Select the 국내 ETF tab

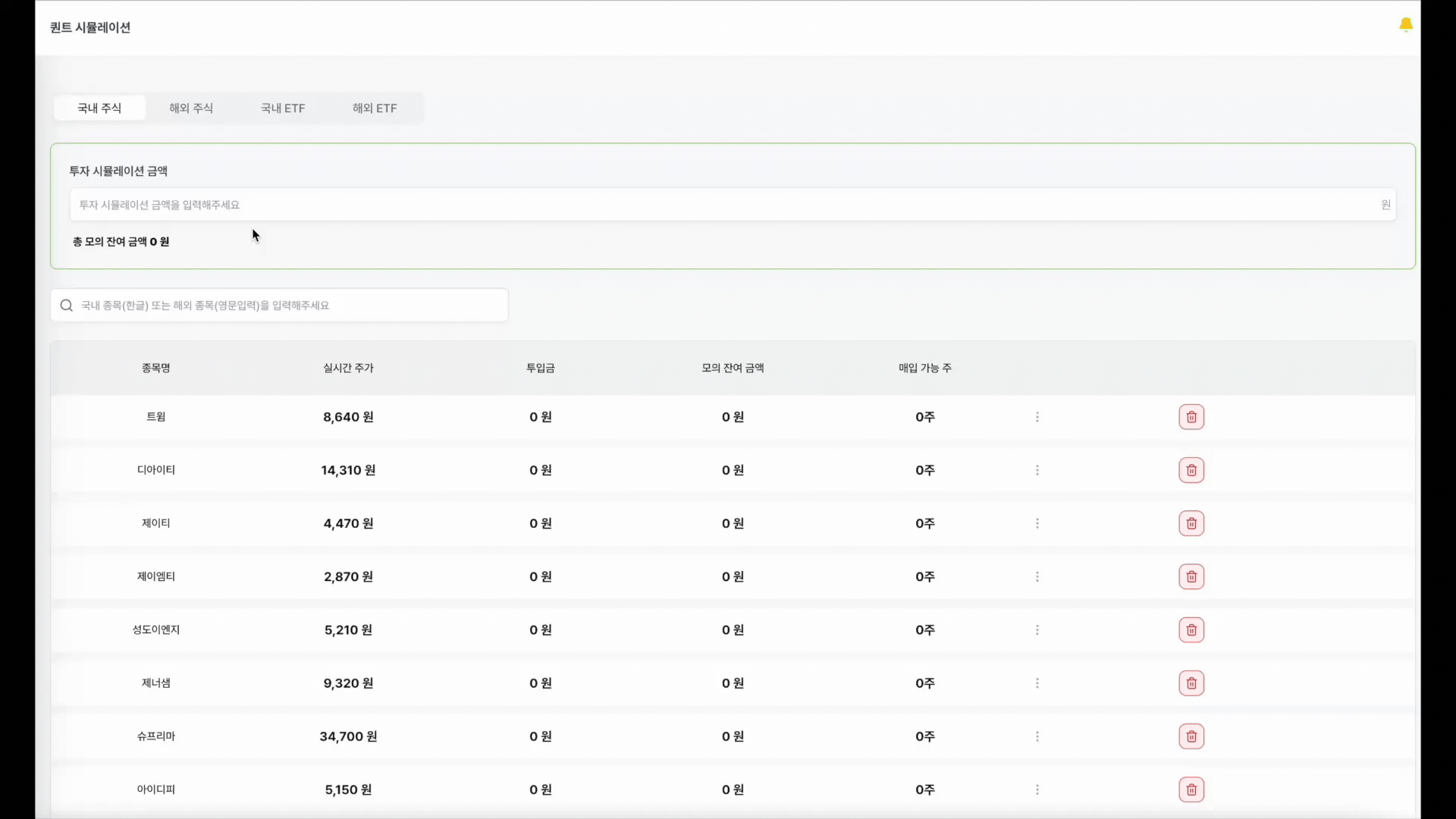[x=283, y=108]
